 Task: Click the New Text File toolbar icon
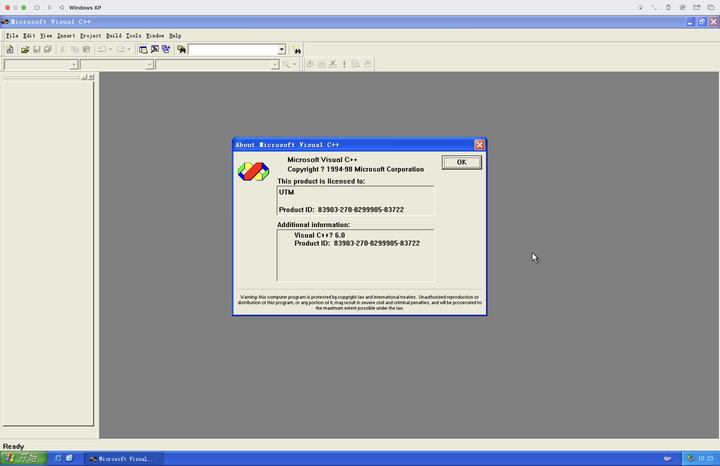coord(10,50)
